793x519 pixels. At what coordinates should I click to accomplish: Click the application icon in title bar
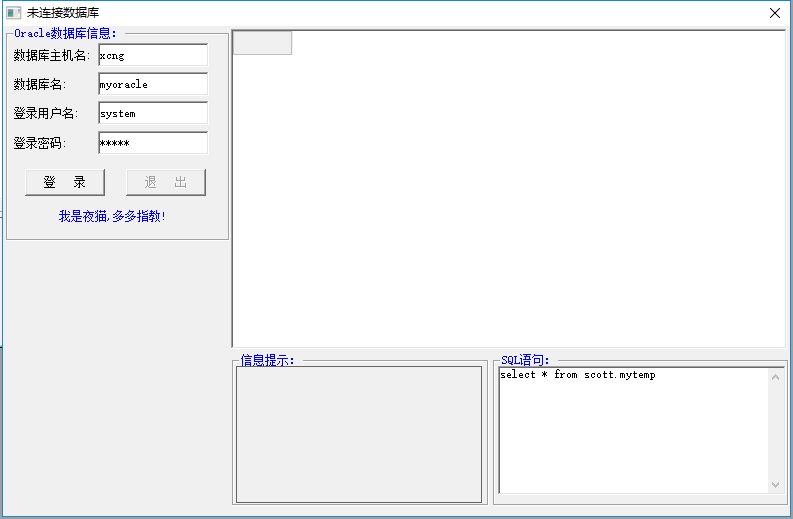pyautogui.click(x=13, y=13)
